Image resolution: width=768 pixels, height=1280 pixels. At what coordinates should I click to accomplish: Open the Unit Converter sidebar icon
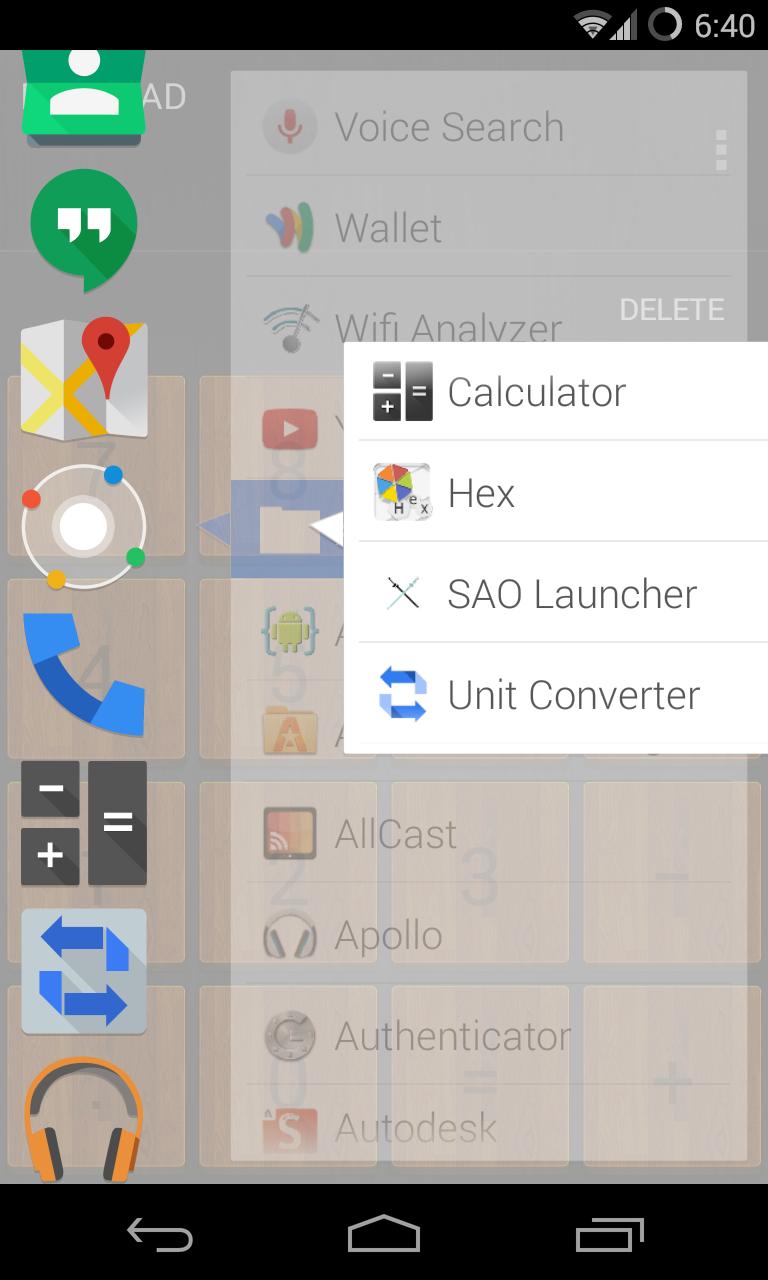coord(84,971)
